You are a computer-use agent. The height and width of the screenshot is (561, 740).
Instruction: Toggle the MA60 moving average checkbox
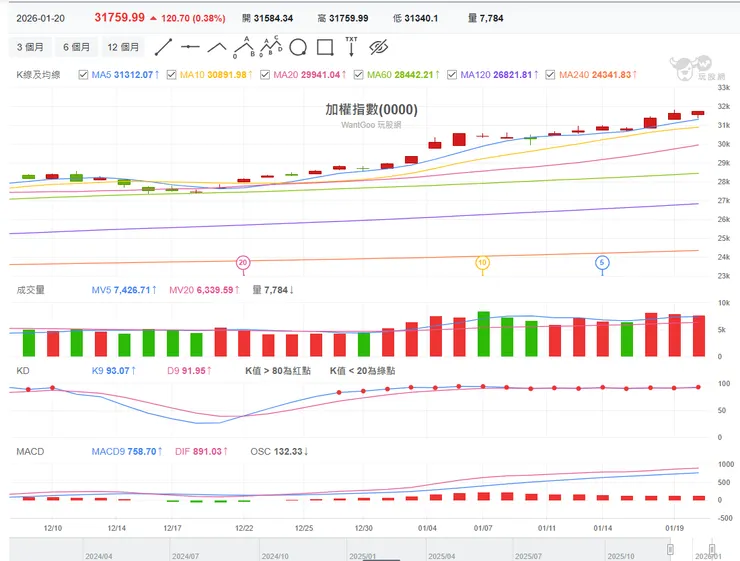pyautogui.click(x=359, y=75)
